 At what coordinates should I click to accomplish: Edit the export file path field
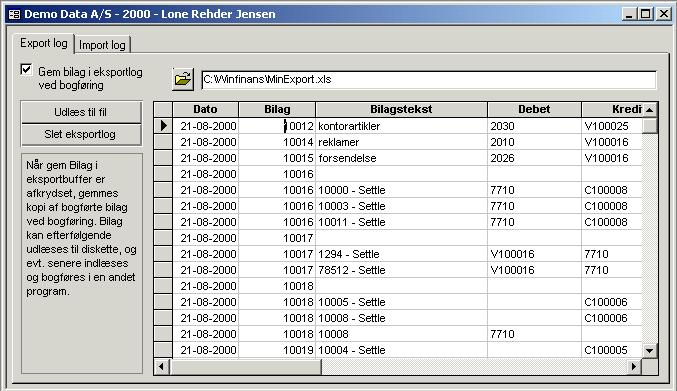(429, 80)
